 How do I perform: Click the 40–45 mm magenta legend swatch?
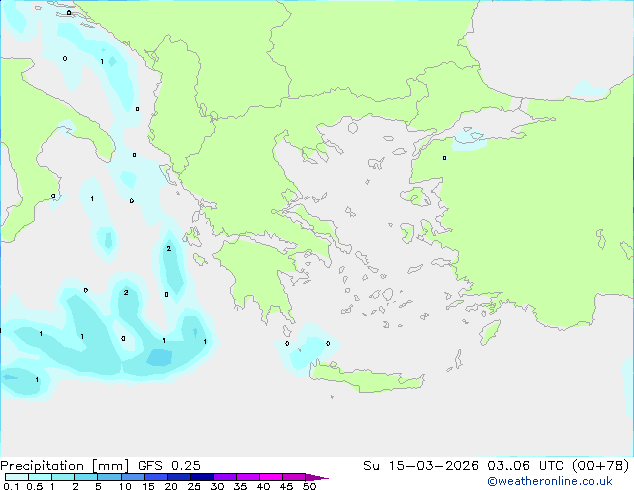(271, 477)
